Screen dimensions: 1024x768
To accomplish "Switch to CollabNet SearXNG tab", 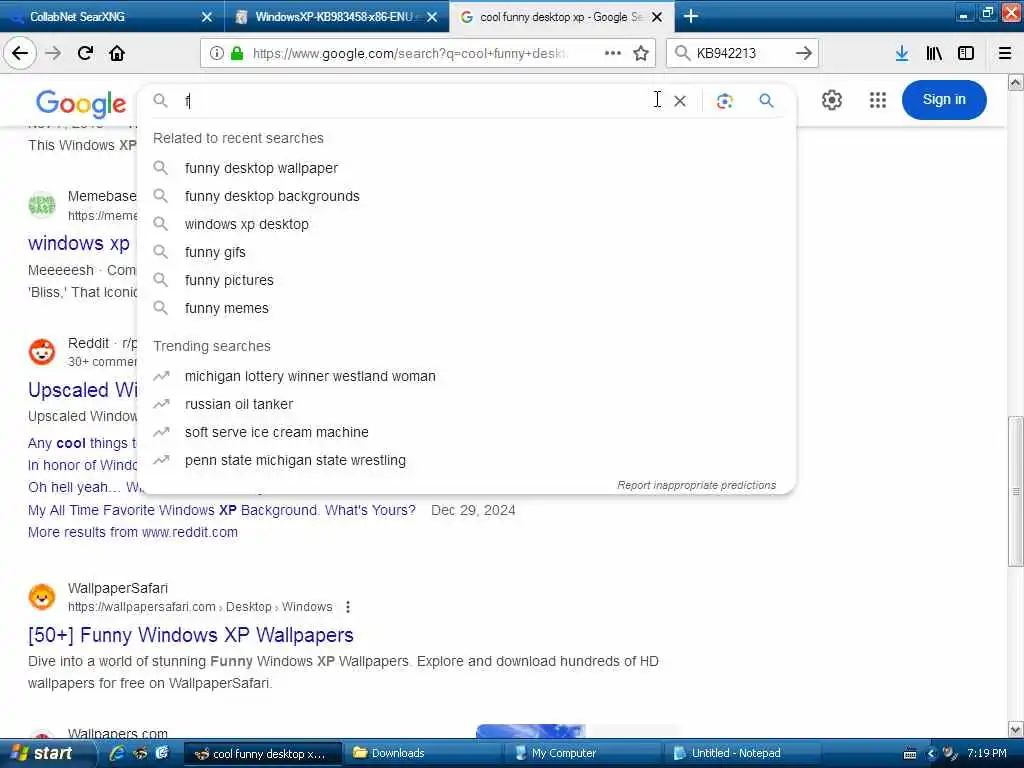I will pos(112,17).
